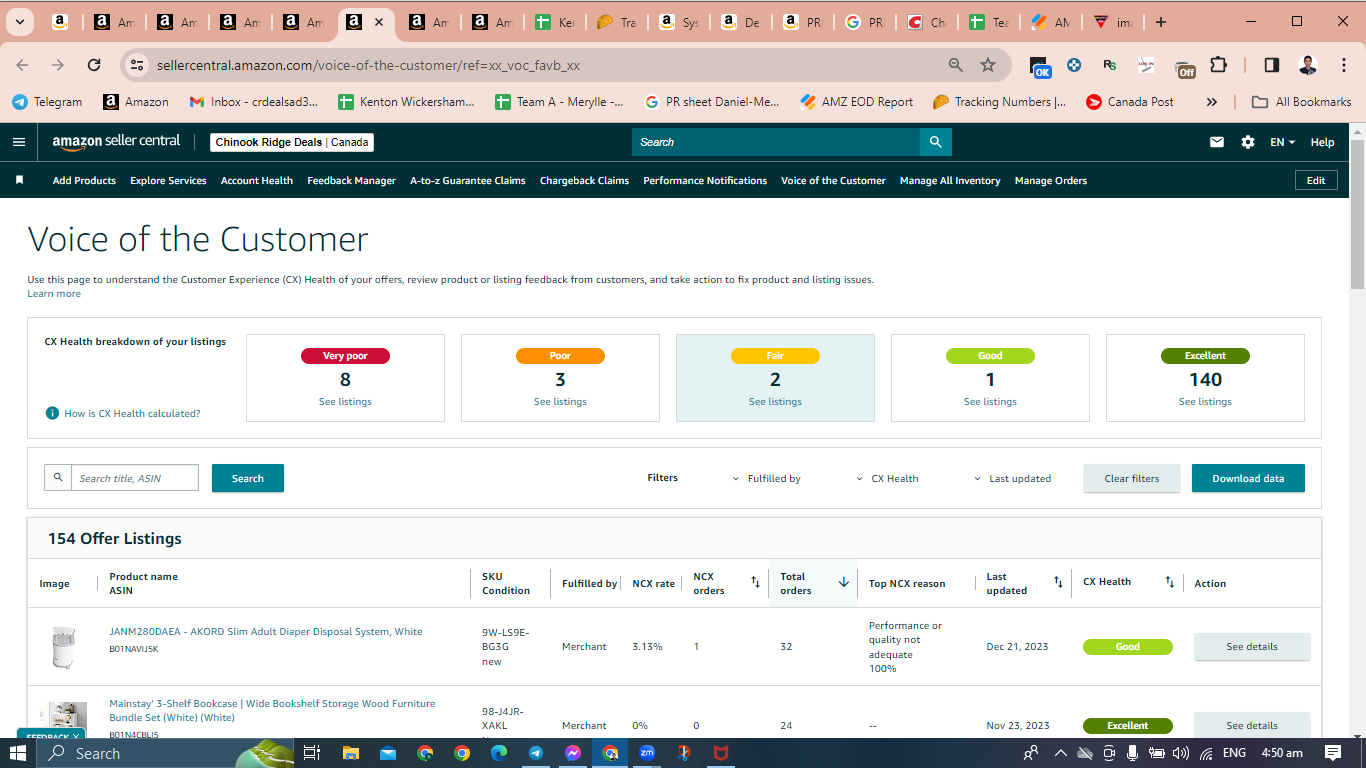This screenshot has width=1366, height=768.
Task: Click the info icon beside How is CX Health calculated
Action: [x=52, y=413]
